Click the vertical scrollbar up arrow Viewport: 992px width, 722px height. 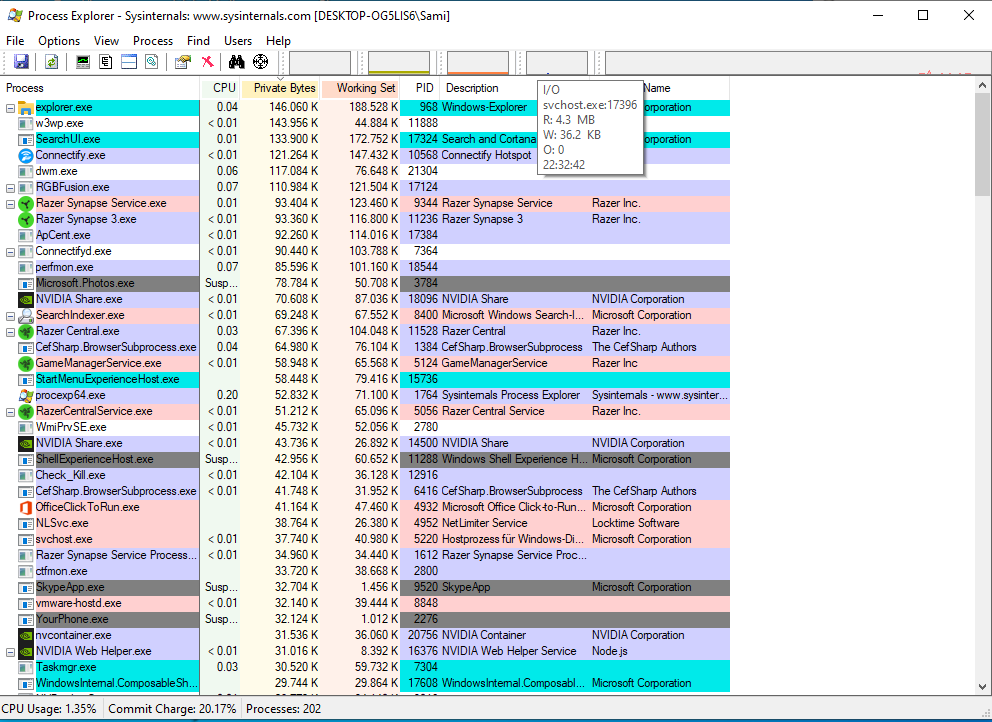(982, 85)
